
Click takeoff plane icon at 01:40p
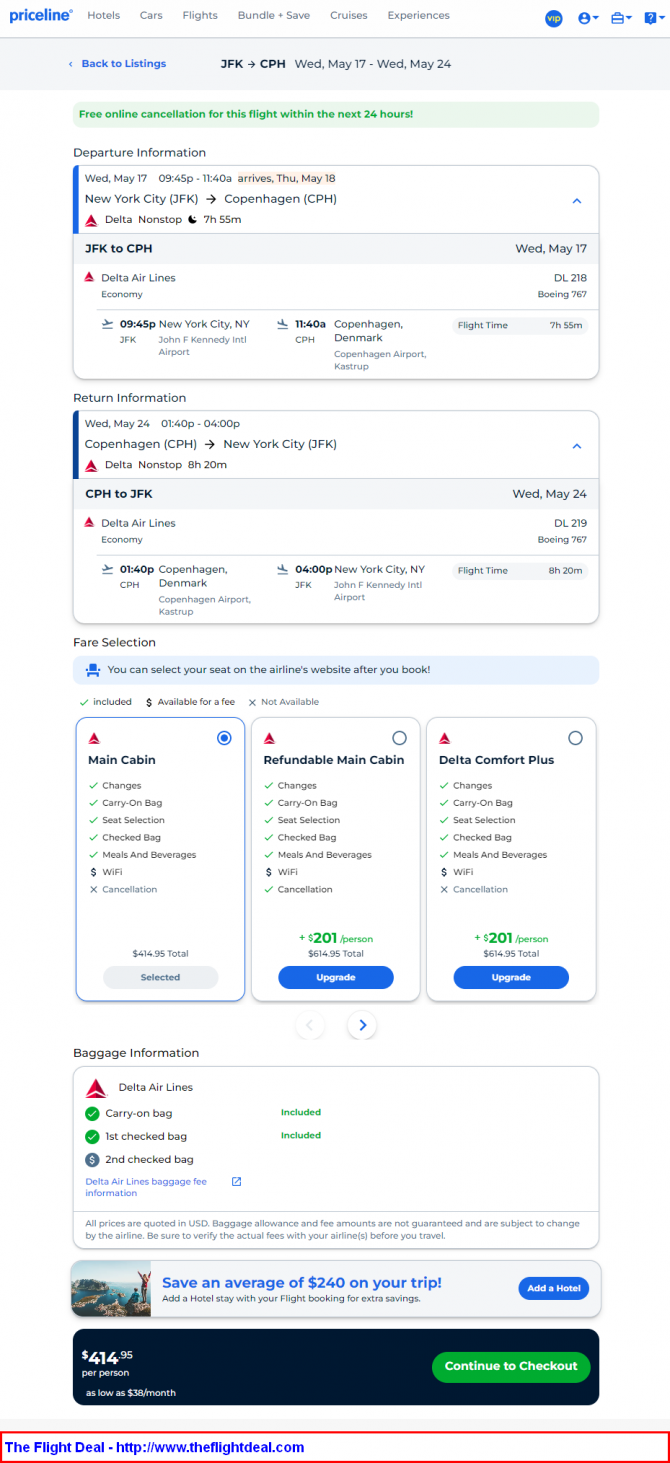pyautogui.click(x=108, y=569)
